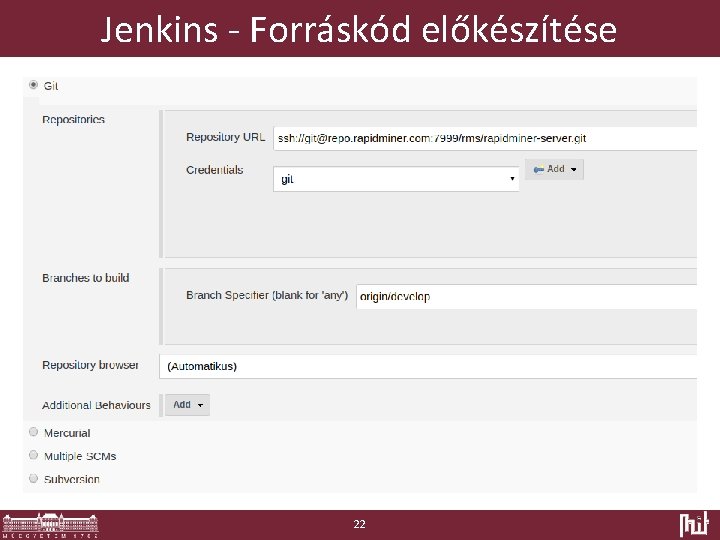
Task: Click the Additional Behaviours label
Action: (96, 405)
